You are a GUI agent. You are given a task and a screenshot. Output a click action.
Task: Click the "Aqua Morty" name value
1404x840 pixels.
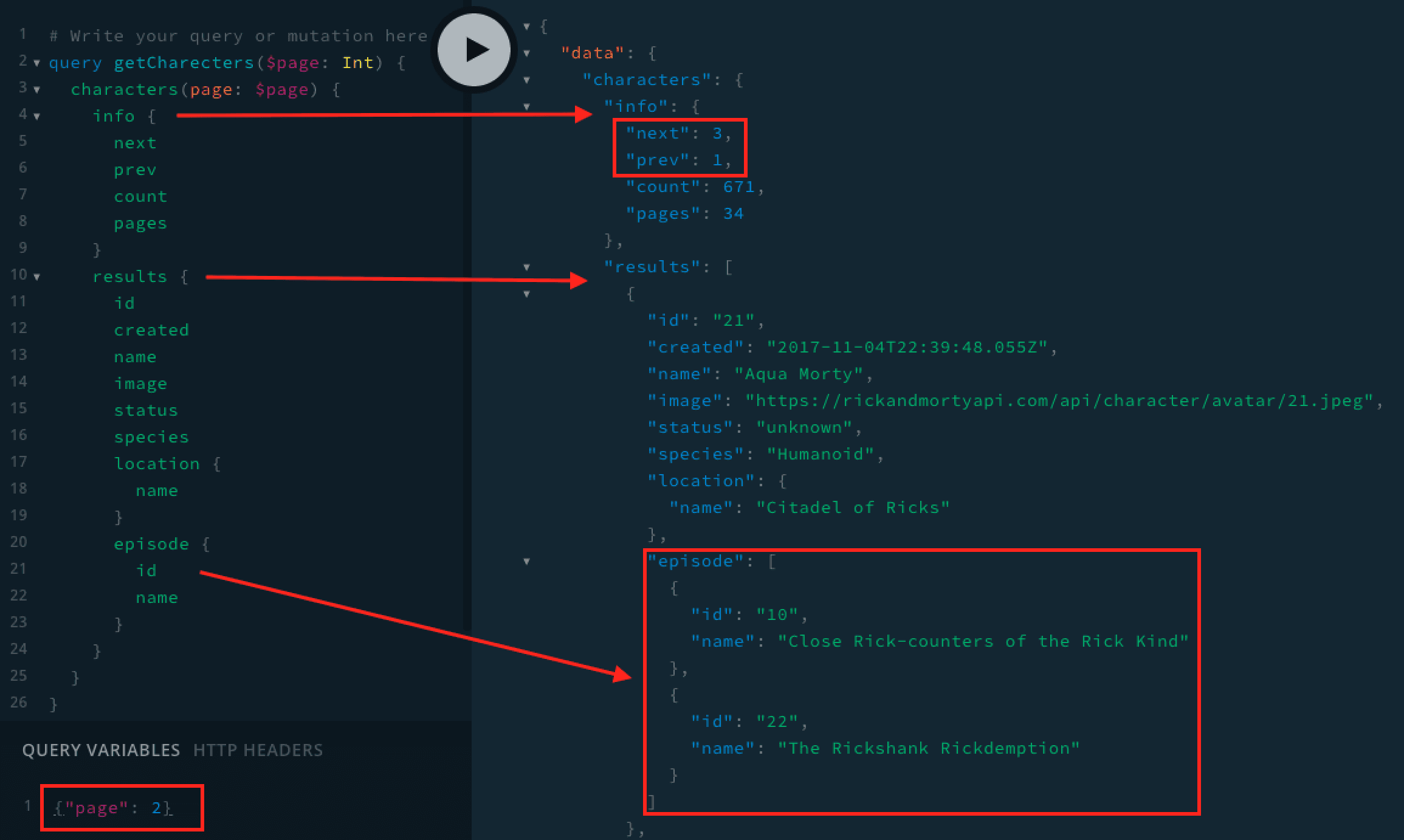[799, 374]
